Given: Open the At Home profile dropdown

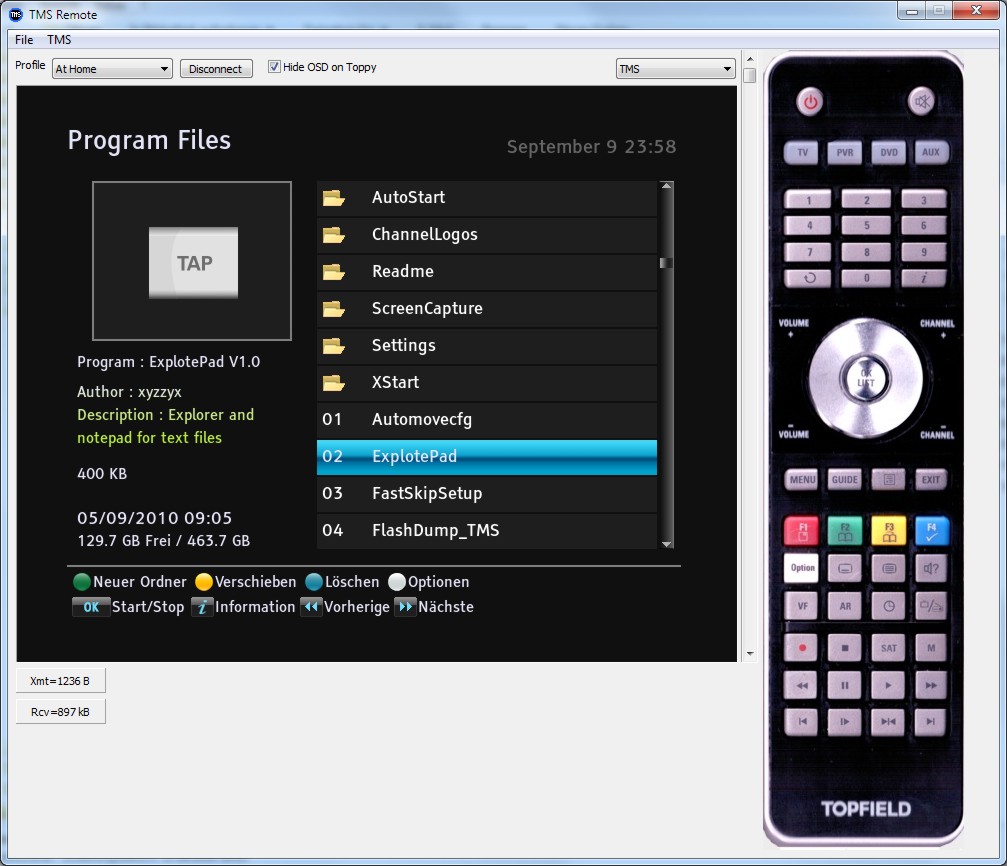Looking at the screenshot, I should (112, 69).
